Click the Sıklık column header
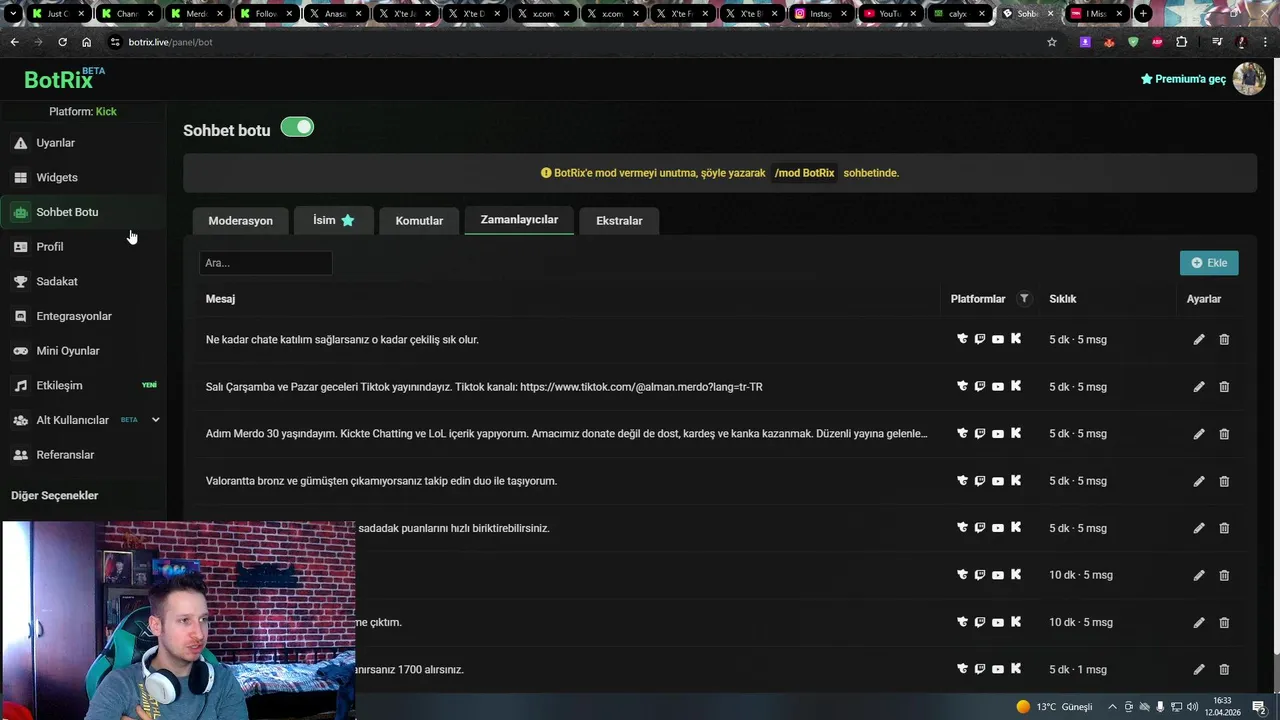Screen dimensions: 1280x720 coord(1062,299)
